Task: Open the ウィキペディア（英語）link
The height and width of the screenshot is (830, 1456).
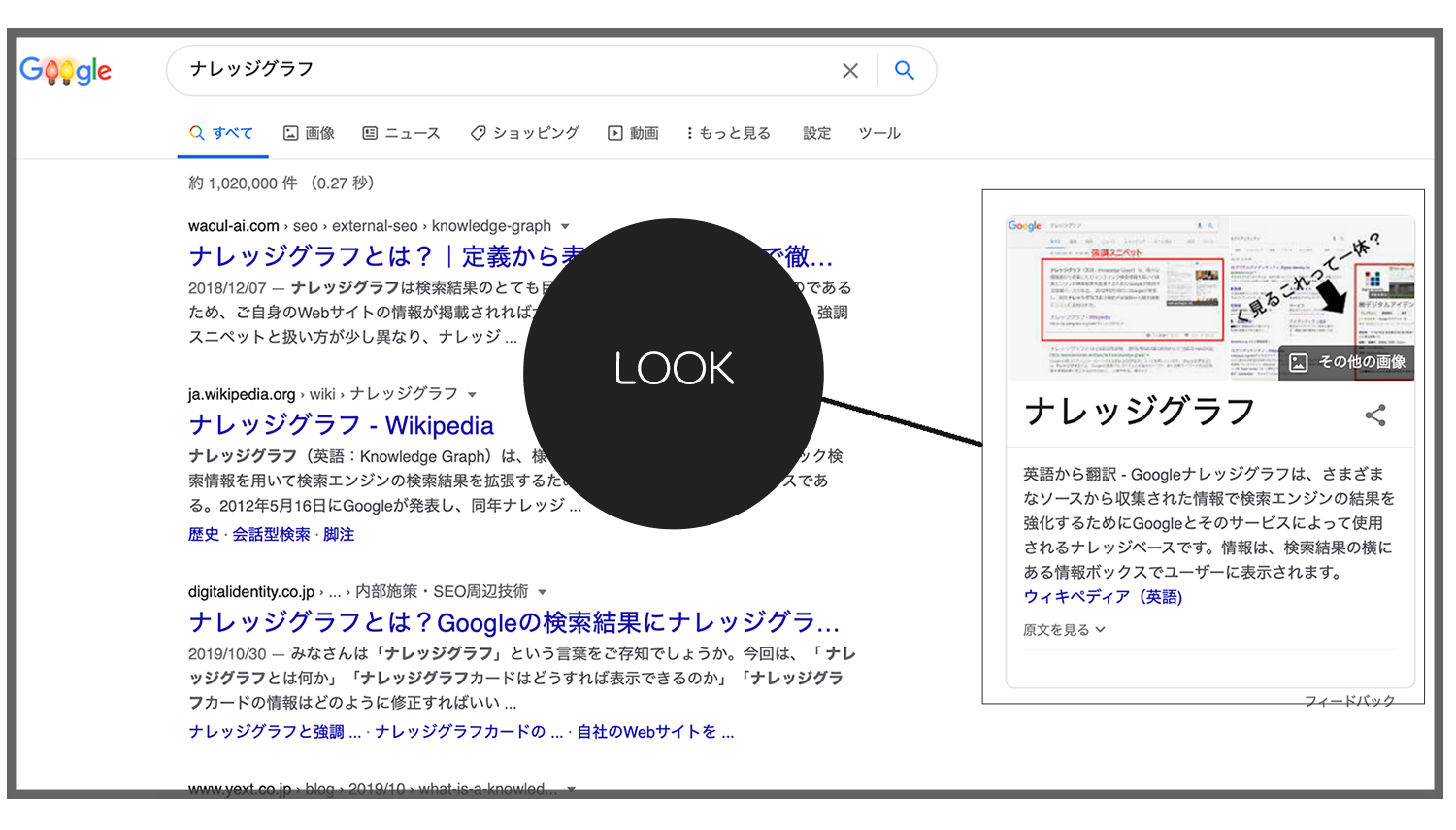Action: tap(1103, 597)
